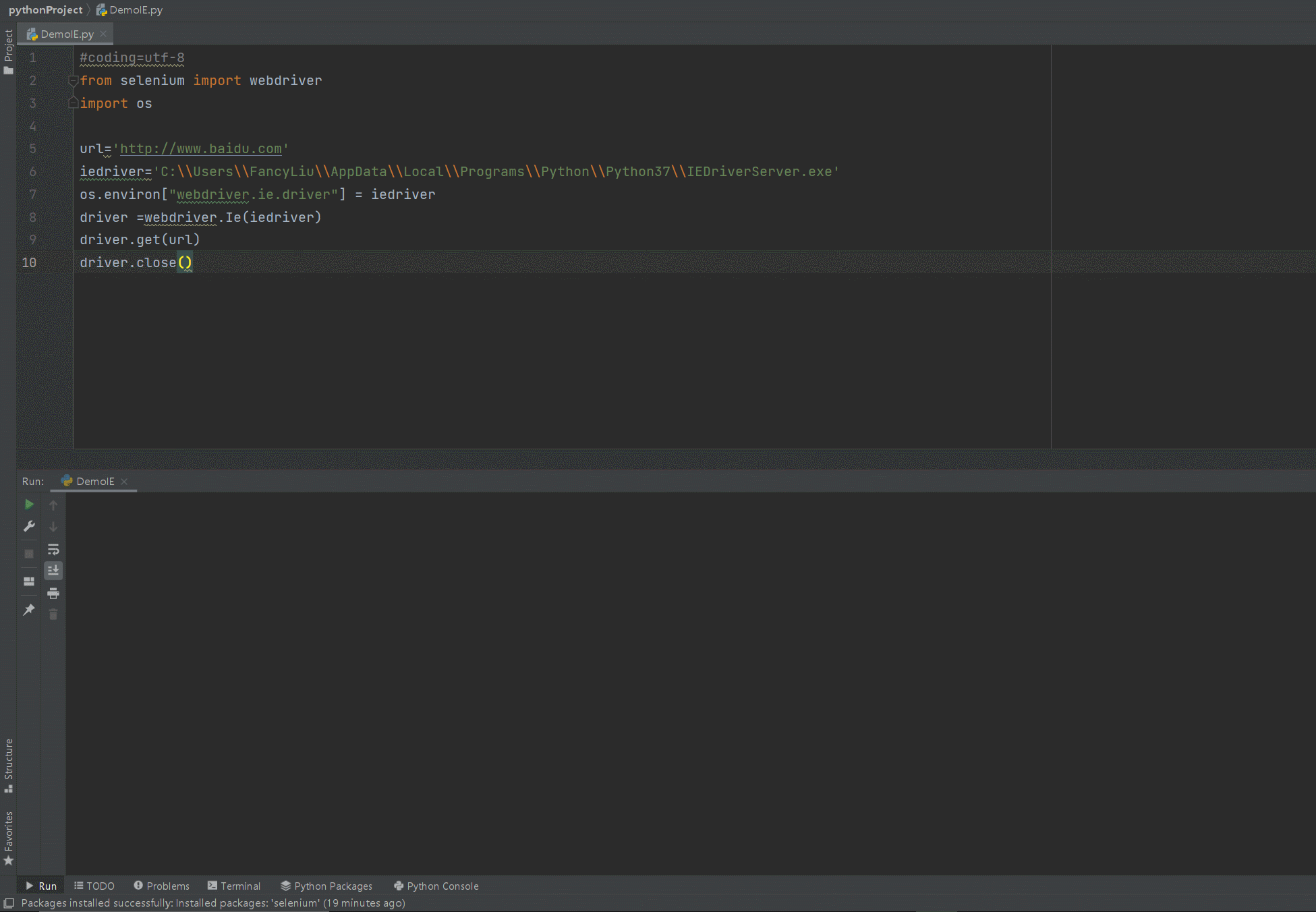Viewport: 1316px width, 912px height.
Task: Open the Structure tool window sidebar
Action: point(8,766)
